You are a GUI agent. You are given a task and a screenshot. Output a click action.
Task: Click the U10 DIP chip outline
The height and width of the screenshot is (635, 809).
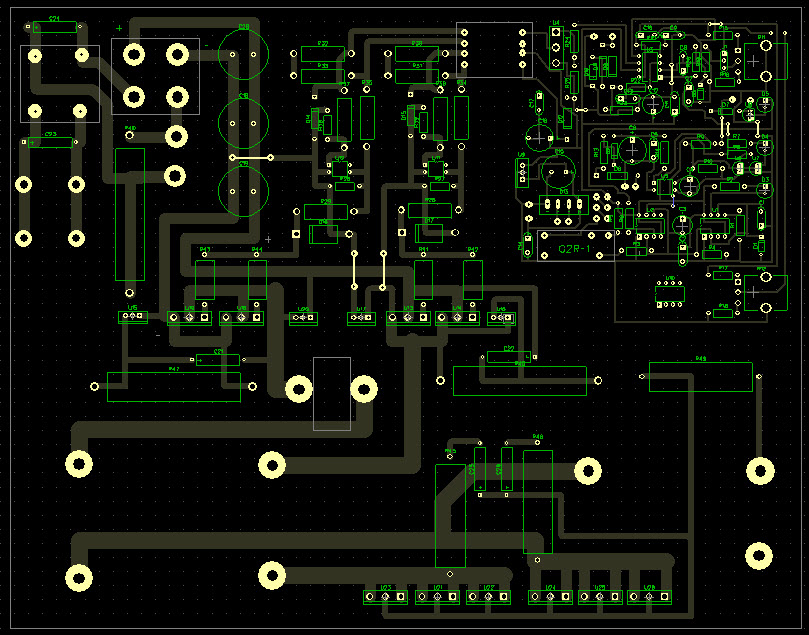pyautogui.click(x=670, y=294)
